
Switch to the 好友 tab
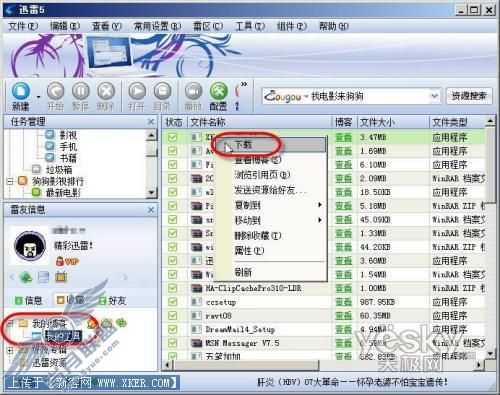point(112,301)
